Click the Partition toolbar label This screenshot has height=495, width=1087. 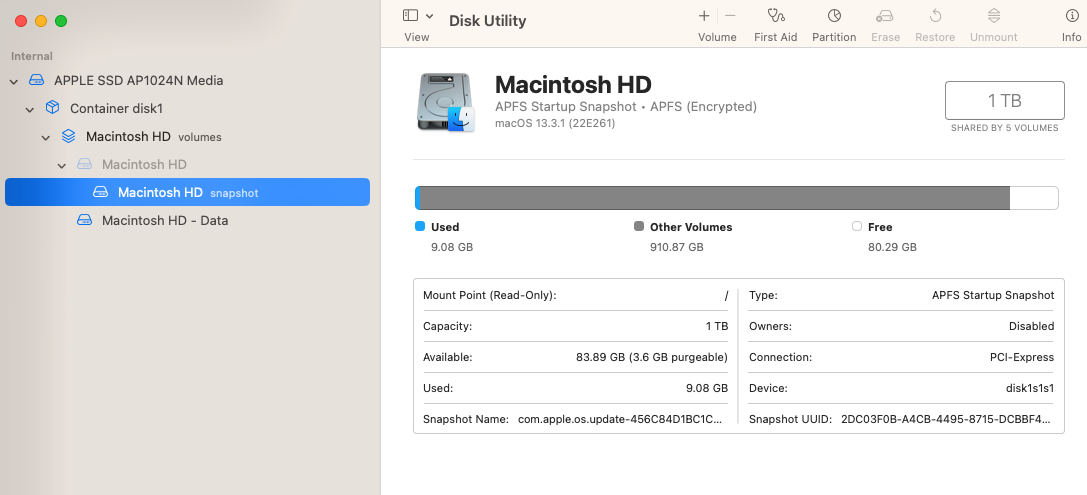pyautogui.click(x=834, y=37)
